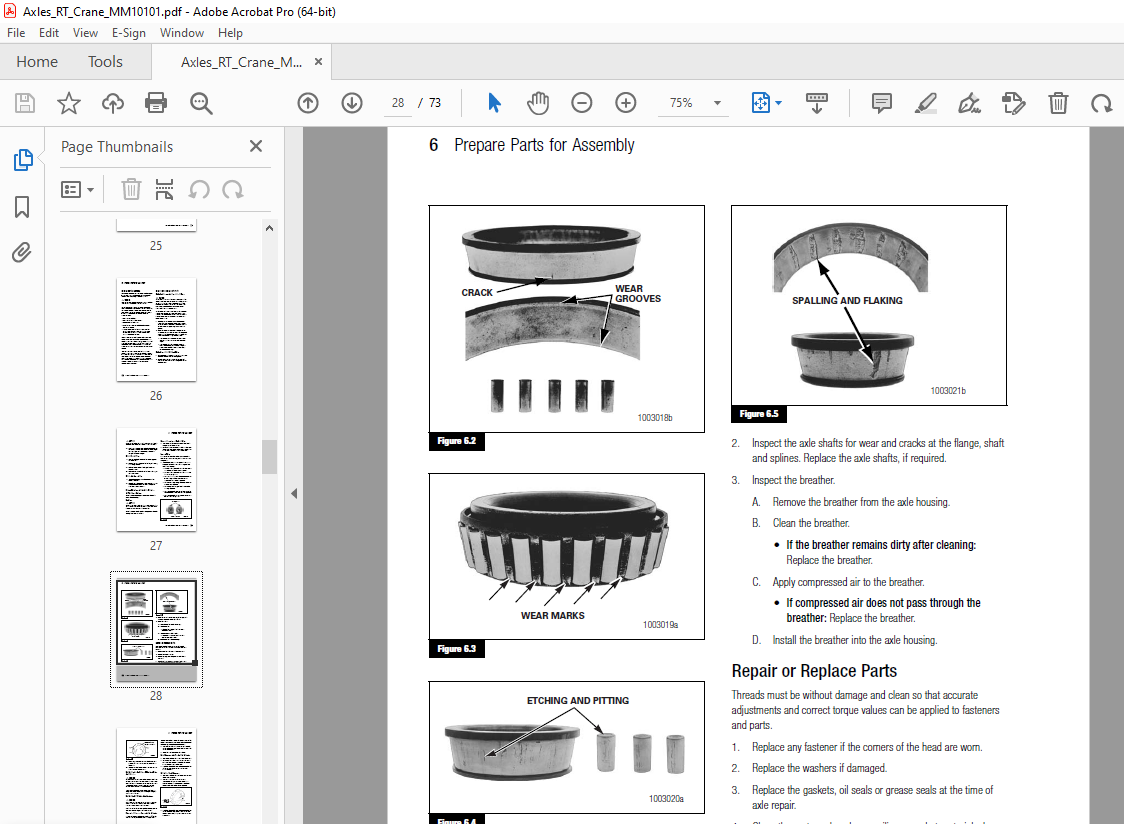Close the Page Thumbnails panel
1124x824 pixels.
[256, 146]
